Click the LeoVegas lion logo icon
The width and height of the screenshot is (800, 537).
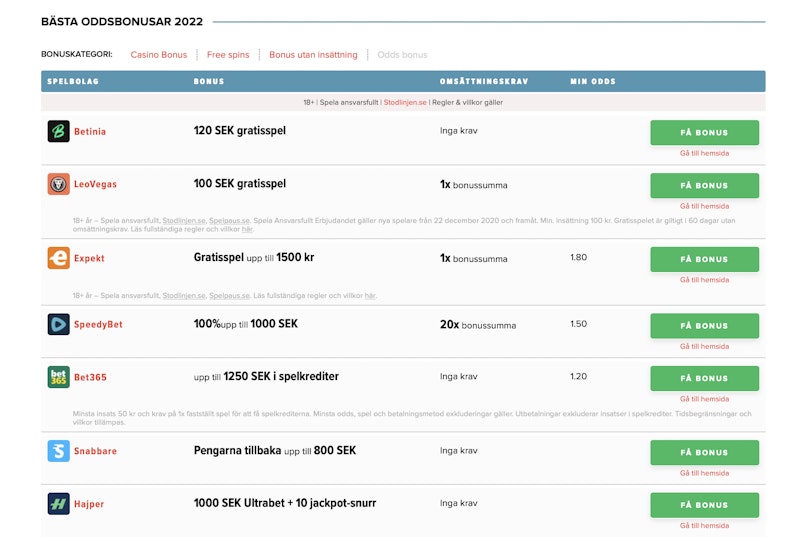[58, 184]
